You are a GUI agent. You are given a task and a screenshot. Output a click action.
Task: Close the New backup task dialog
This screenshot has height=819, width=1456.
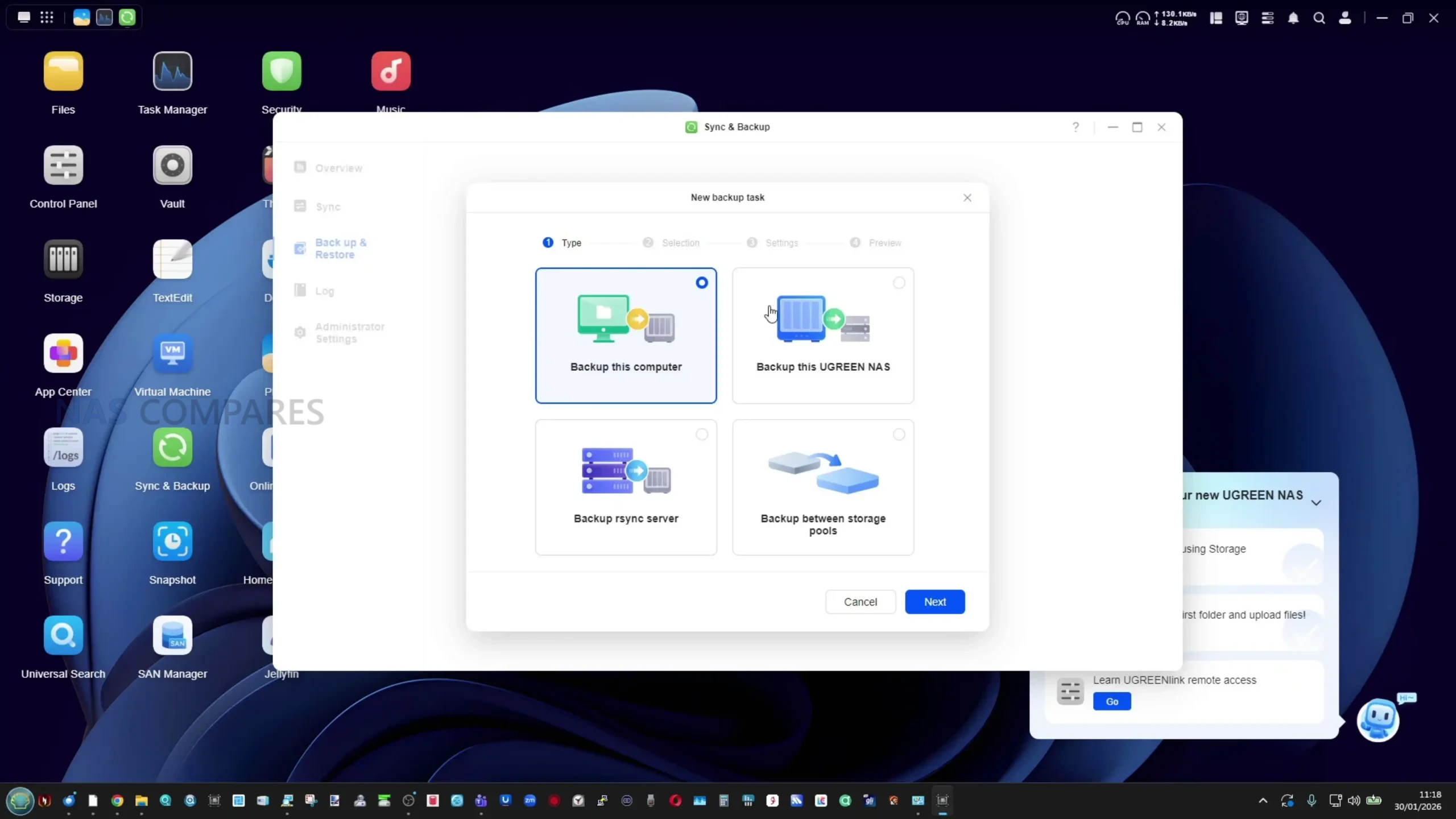967,198
